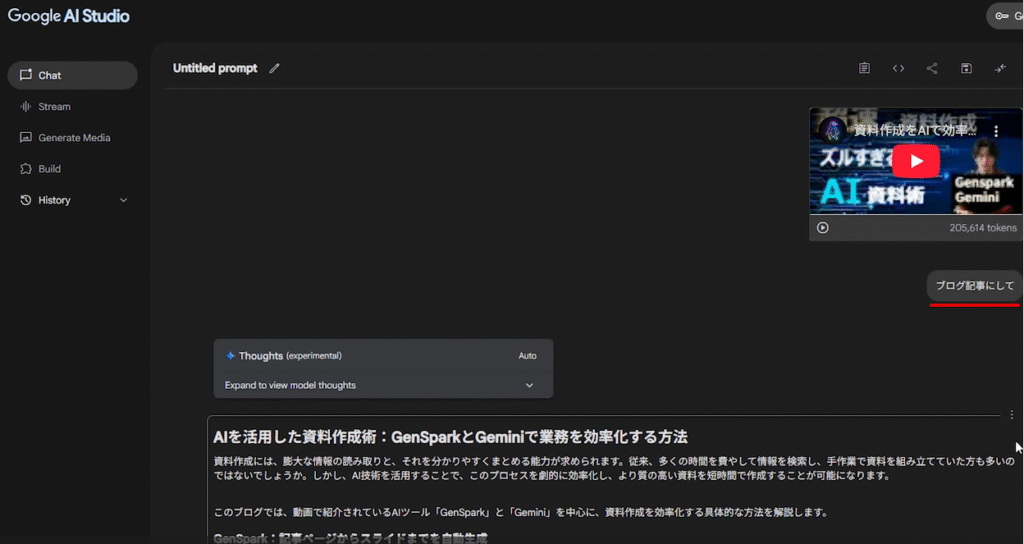
Task: Click Expand to view model thoughts text
Action: 290,385
